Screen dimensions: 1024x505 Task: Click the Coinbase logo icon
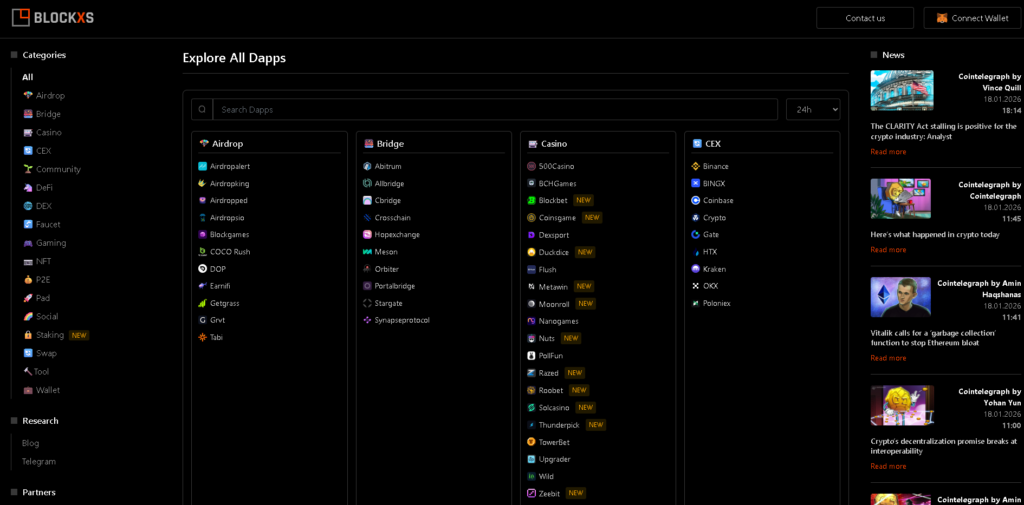click(696, 200)
